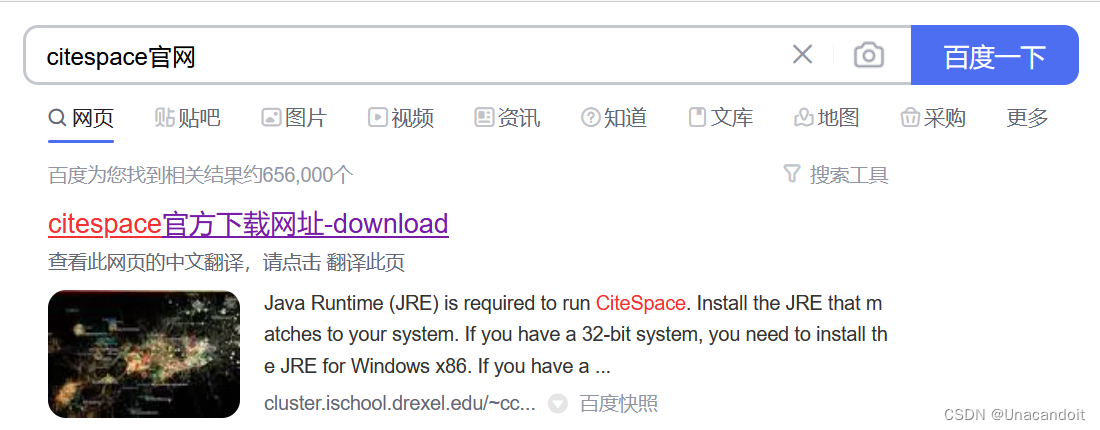Open the 资讯 tab

pyautogui.click(x=507, y=118)
